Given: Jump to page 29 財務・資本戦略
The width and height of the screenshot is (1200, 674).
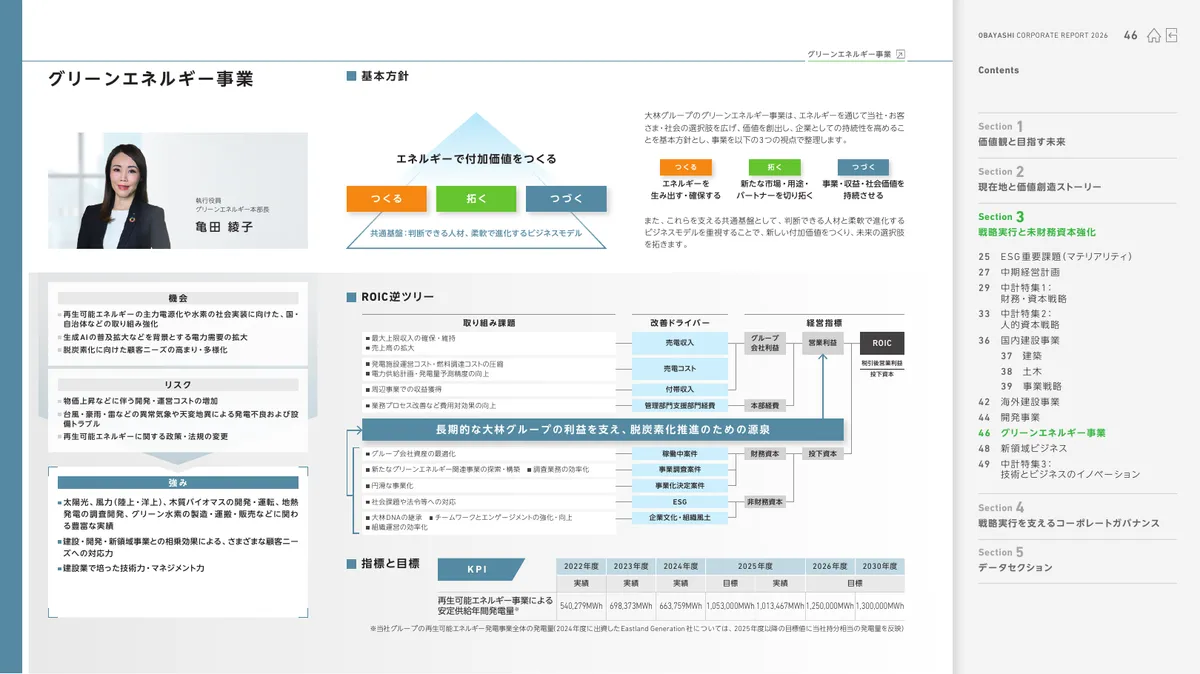Looking at the screenshot, I should [x=1022, y=293].
